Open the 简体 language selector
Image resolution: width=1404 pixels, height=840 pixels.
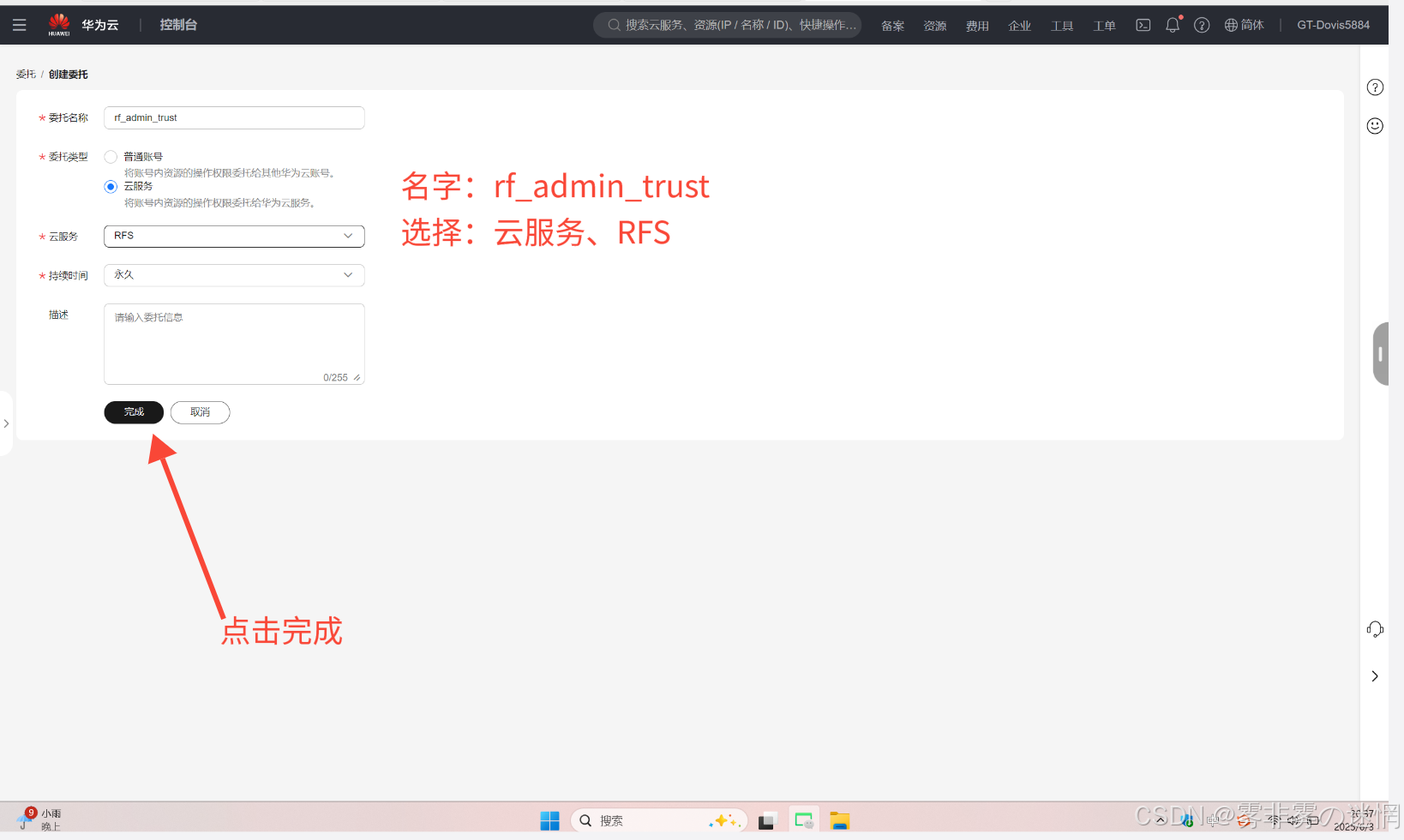pyautogui.click(x=1245, y=25)
